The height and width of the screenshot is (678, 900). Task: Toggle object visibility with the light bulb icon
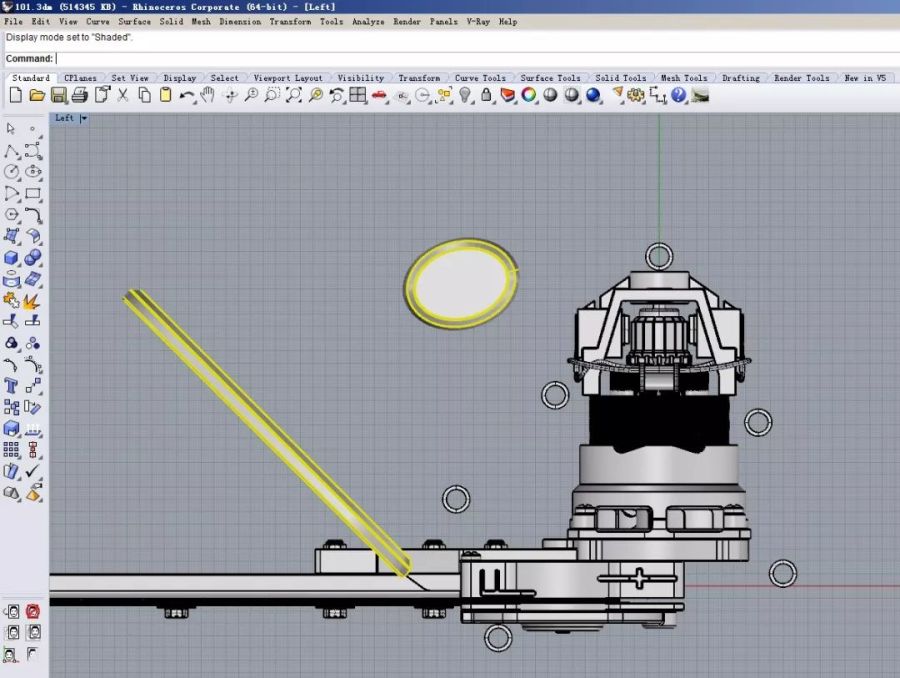tap(465, 95)
